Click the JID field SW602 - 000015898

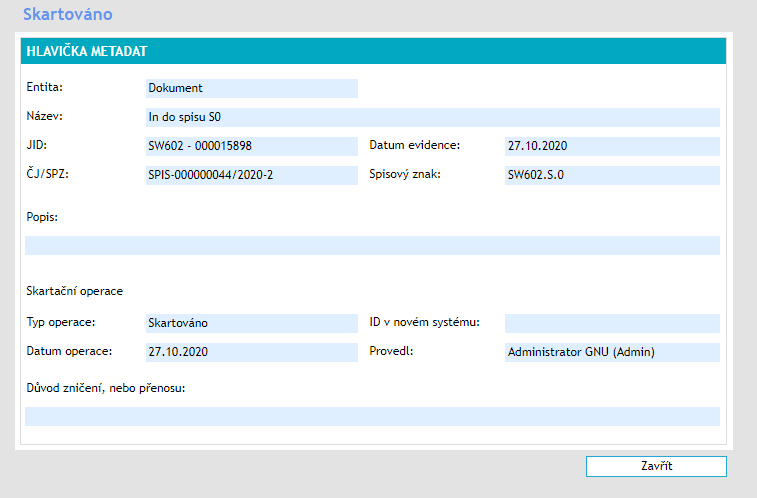pos(251,146)
